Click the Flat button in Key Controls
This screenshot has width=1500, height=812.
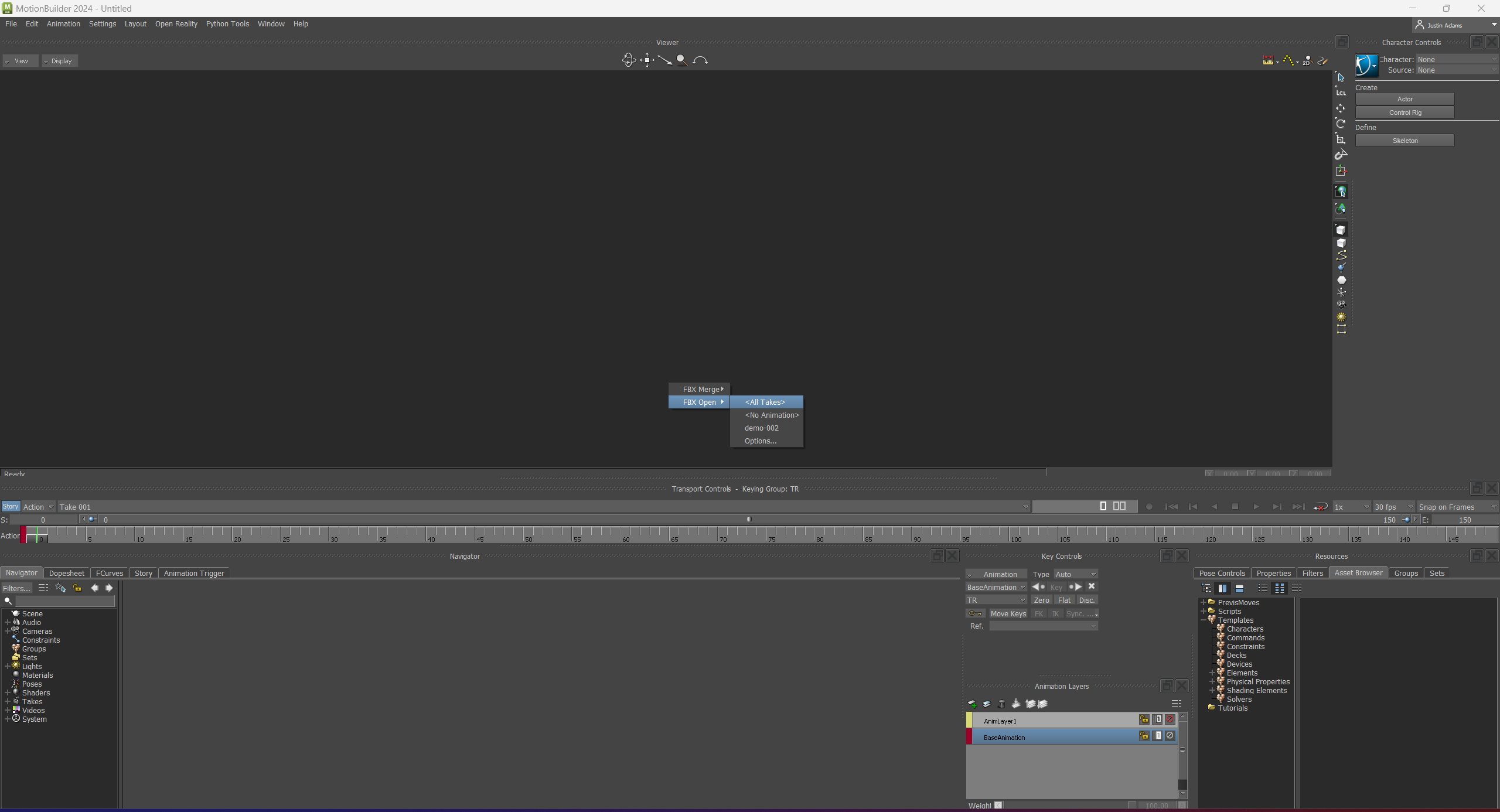1064,600
